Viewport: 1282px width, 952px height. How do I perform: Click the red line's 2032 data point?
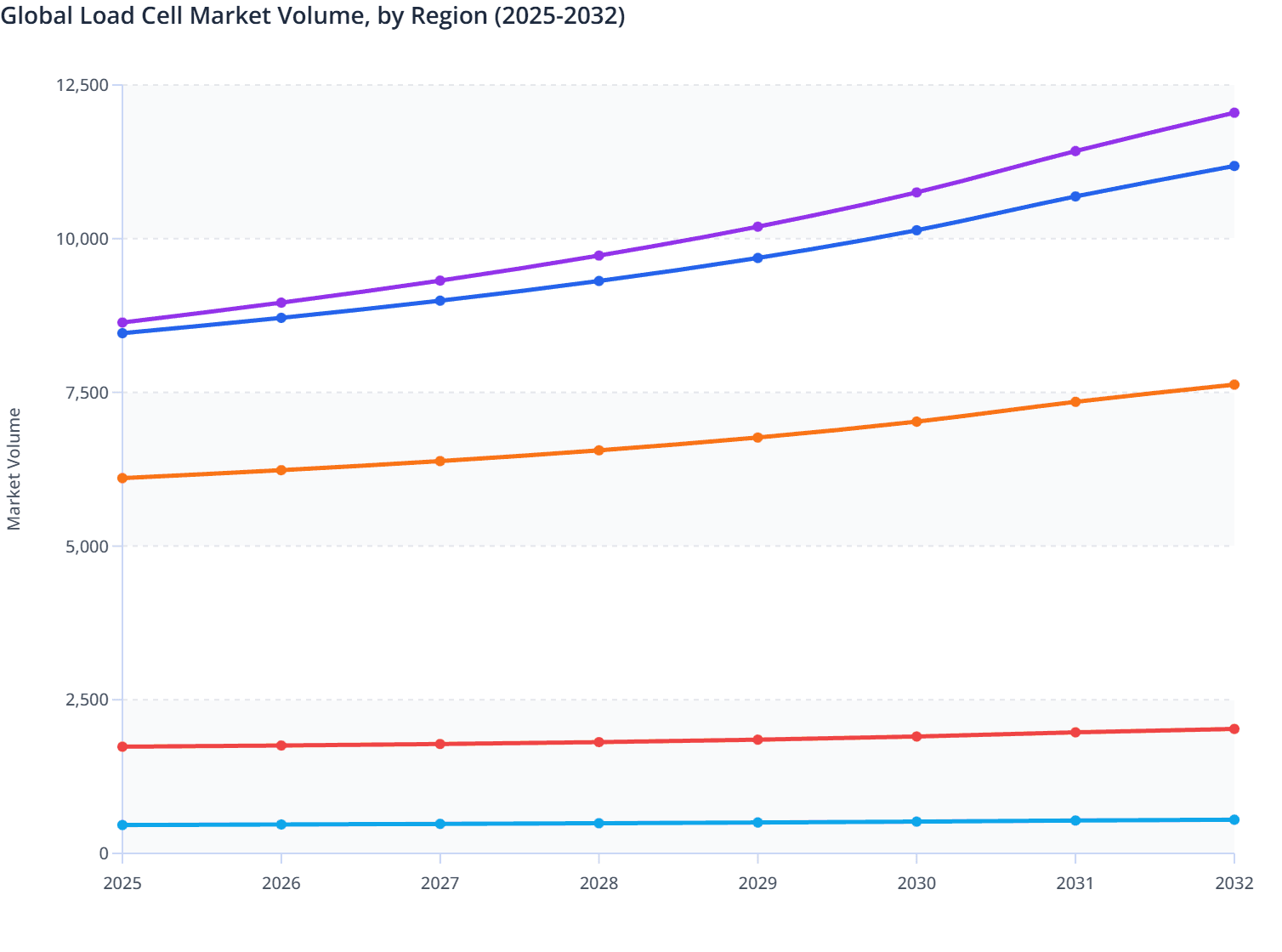pyautogui.click(x=1234, y=729)
